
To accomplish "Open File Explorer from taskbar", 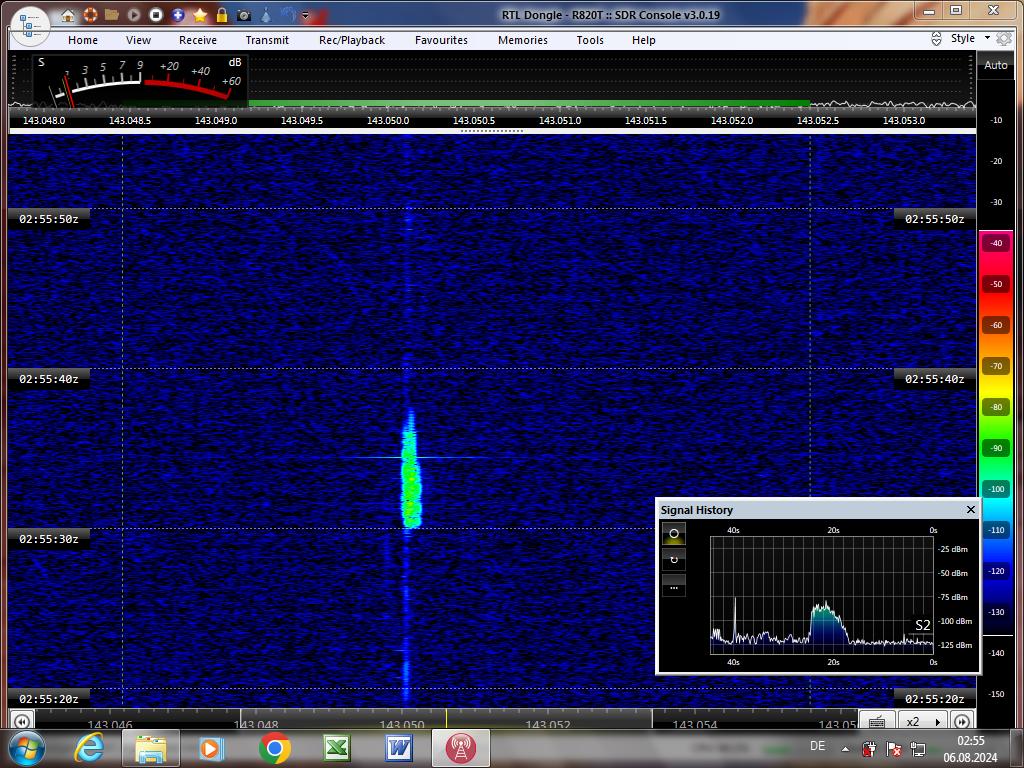I will coord(151,748).
